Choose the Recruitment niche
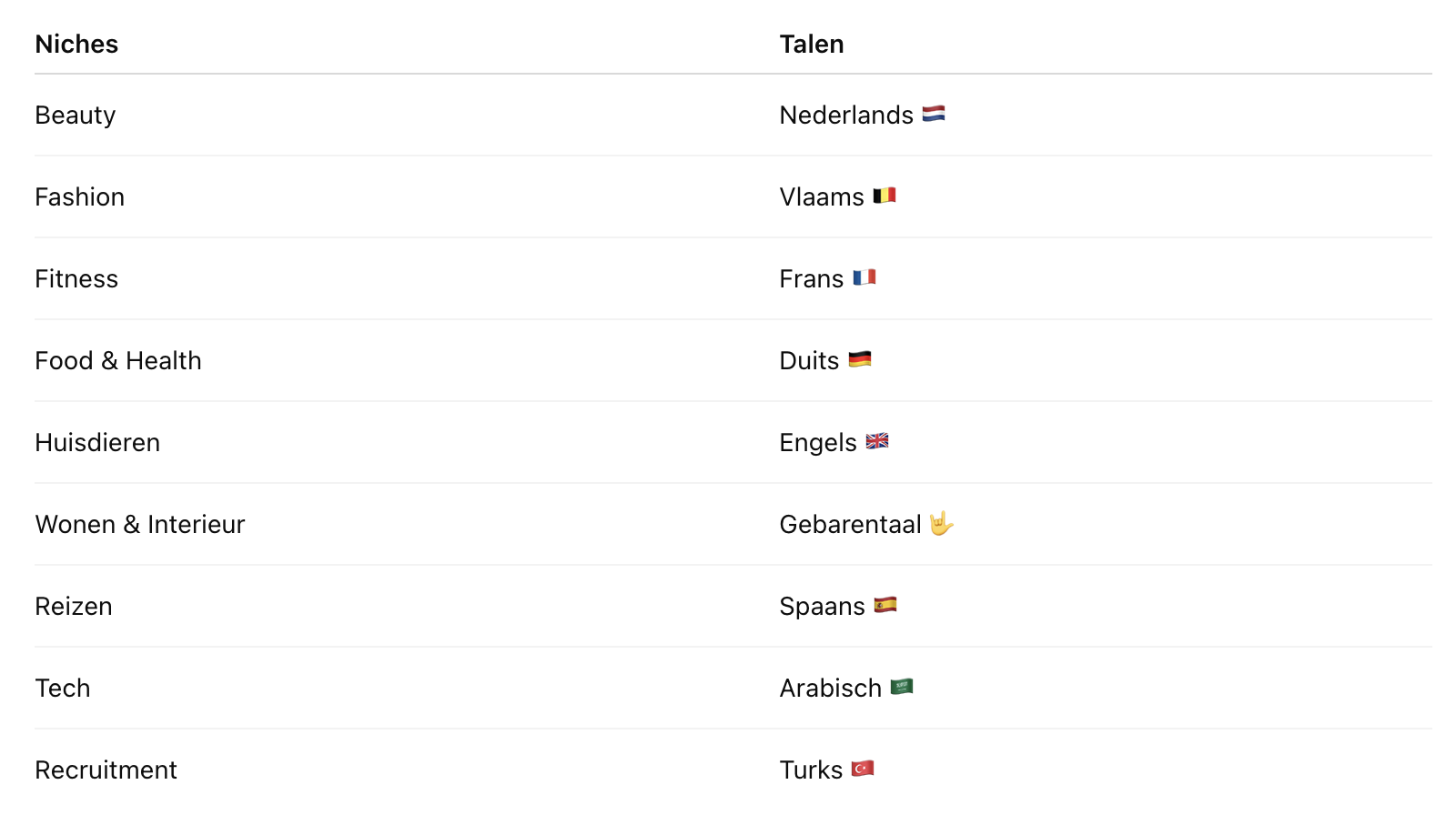The image size is (1456, 835). coord(106,770)
